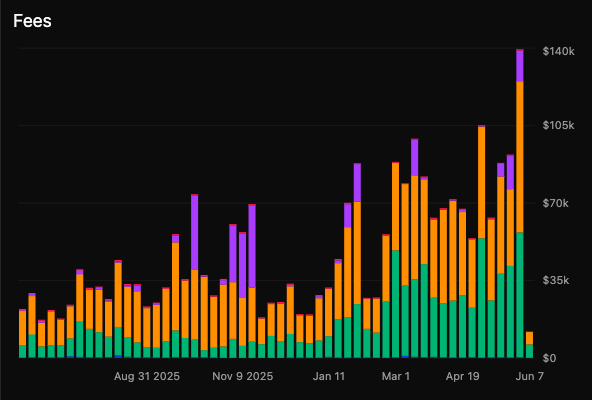Viewport: 592px width, 400px height.
Task: Click the $140k y-axis label
Action: click(558, 51)
